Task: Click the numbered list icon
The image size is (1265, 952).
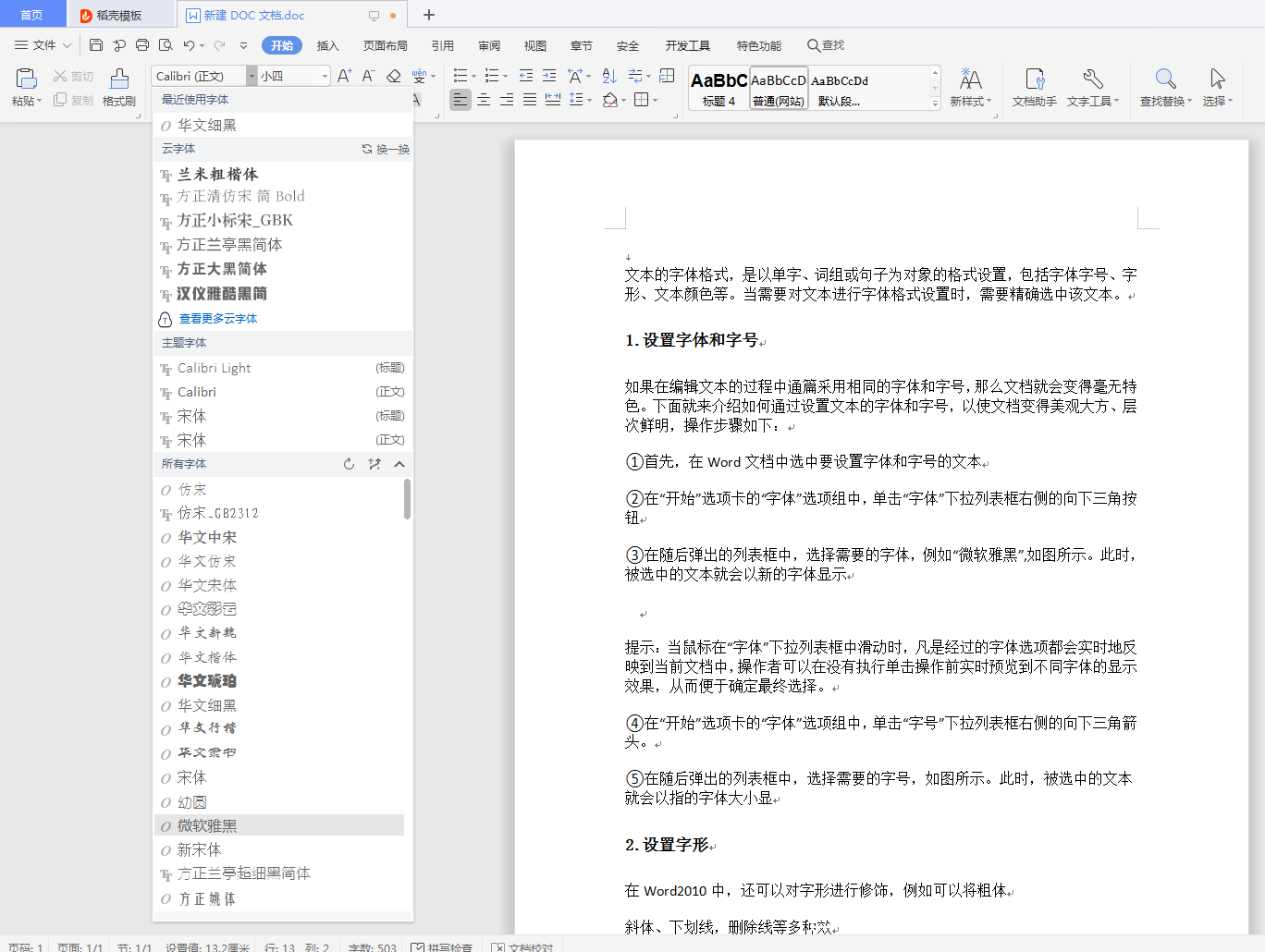Action: [492, 76]
